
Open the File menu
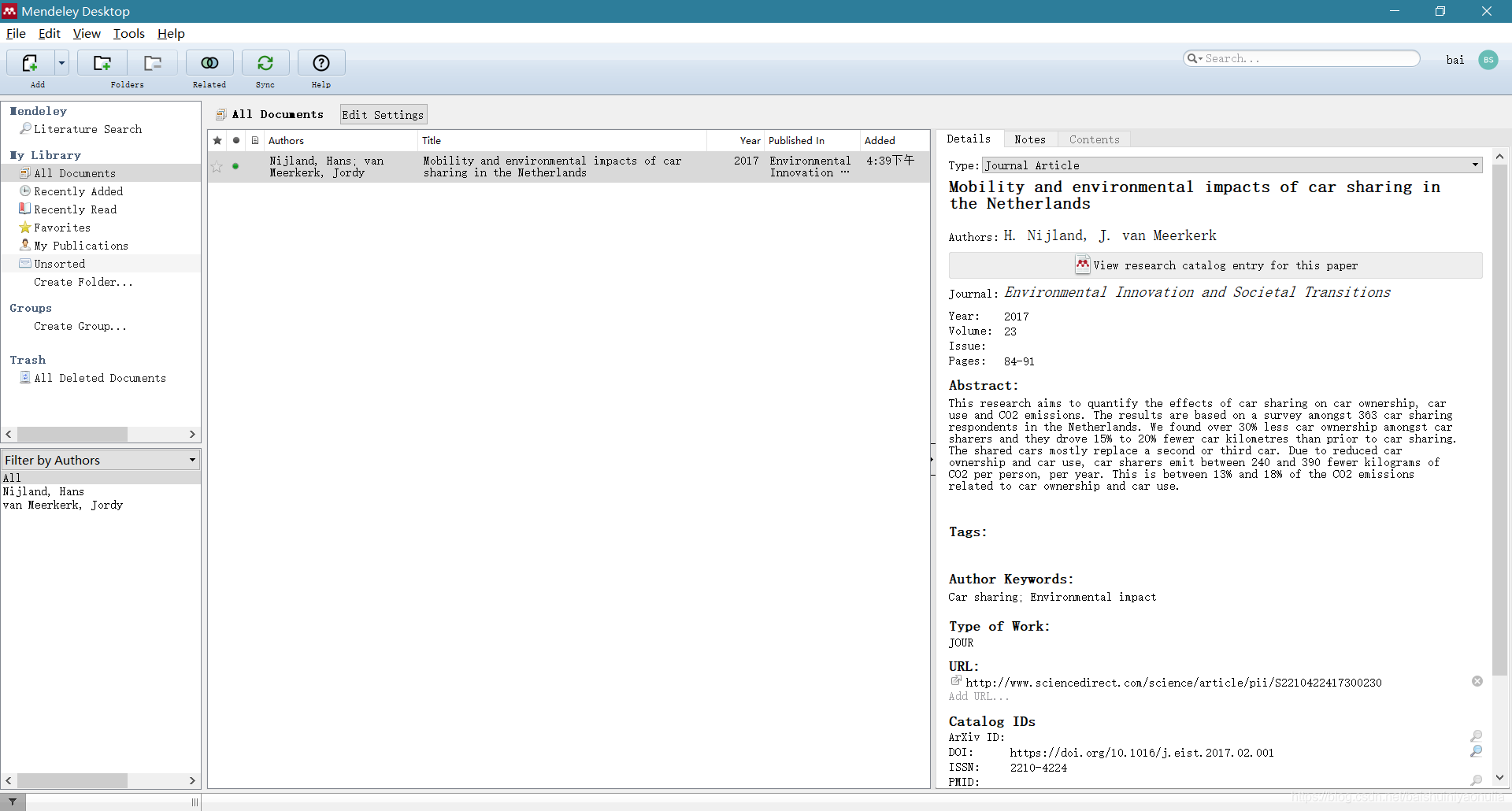pyautogui.click(x=16, y=33)
